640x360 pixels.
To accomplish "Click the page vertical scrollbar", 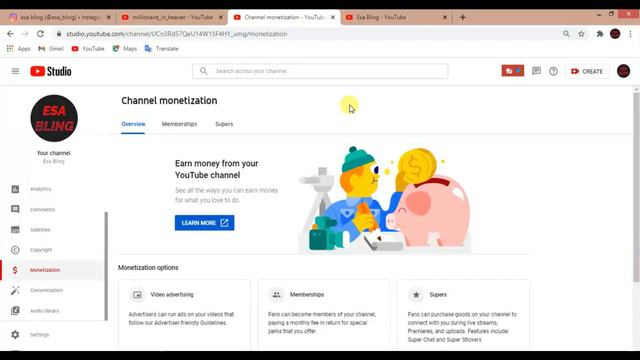I will click(636, 187).
